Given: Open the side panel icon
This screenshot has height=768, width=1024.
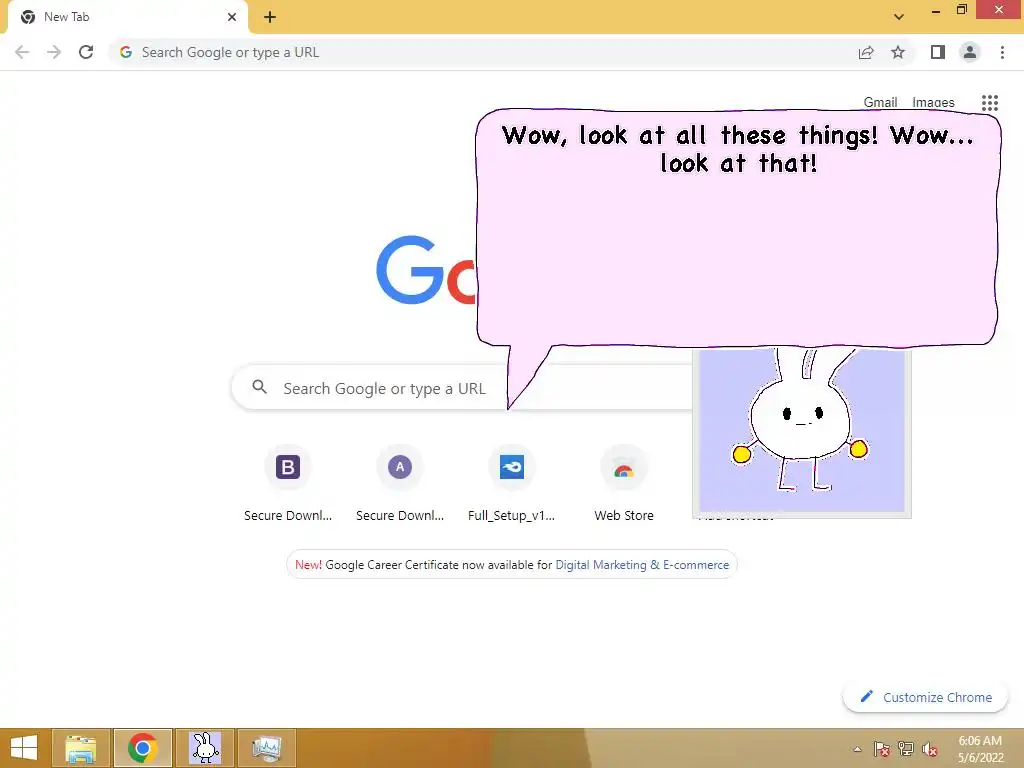Looking at the screenshot, I should click(938, 52).
